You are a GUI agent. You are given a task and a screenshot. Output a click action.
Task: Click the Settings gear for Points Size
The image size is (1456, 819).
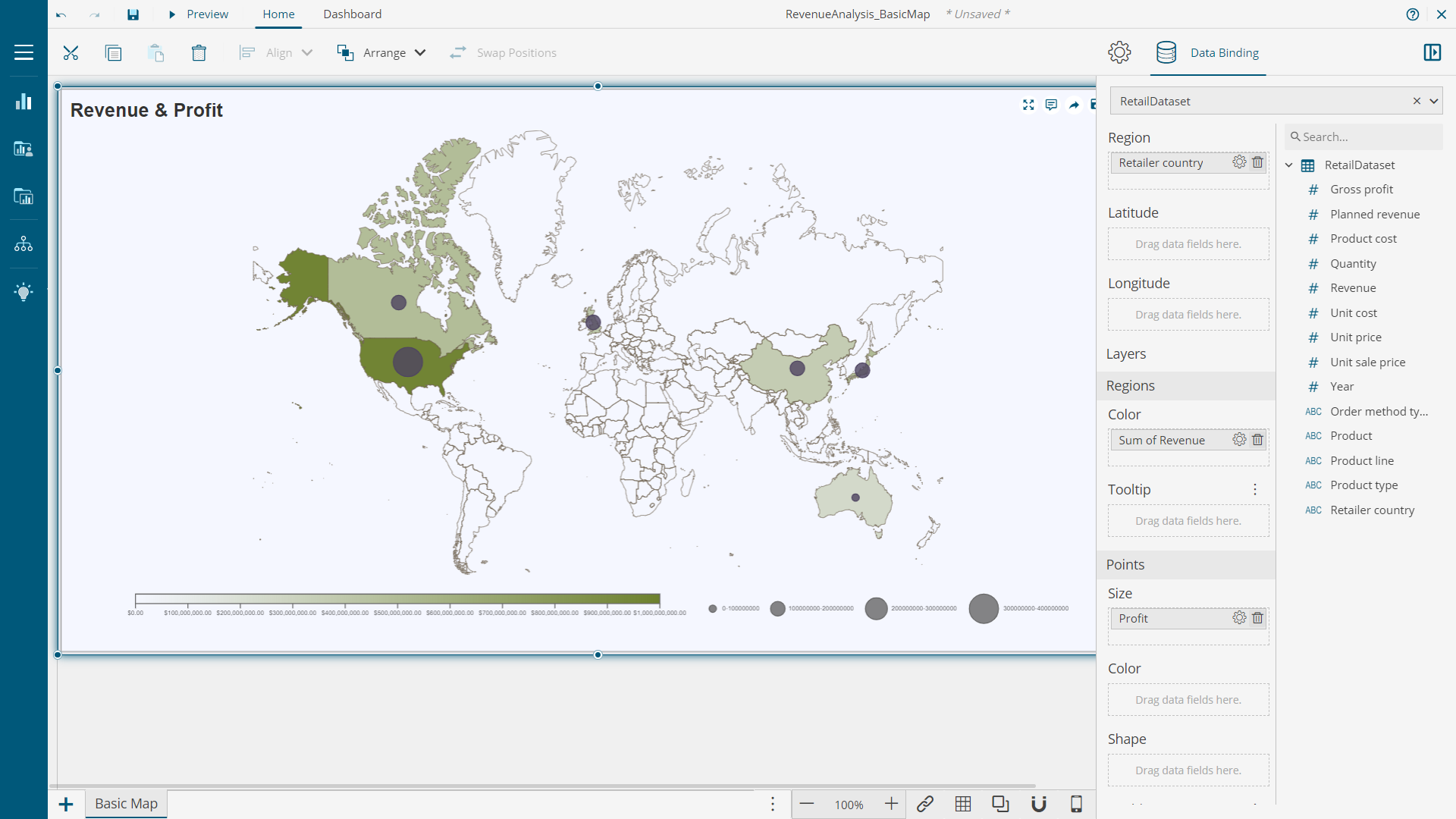tap(1237, 618)
